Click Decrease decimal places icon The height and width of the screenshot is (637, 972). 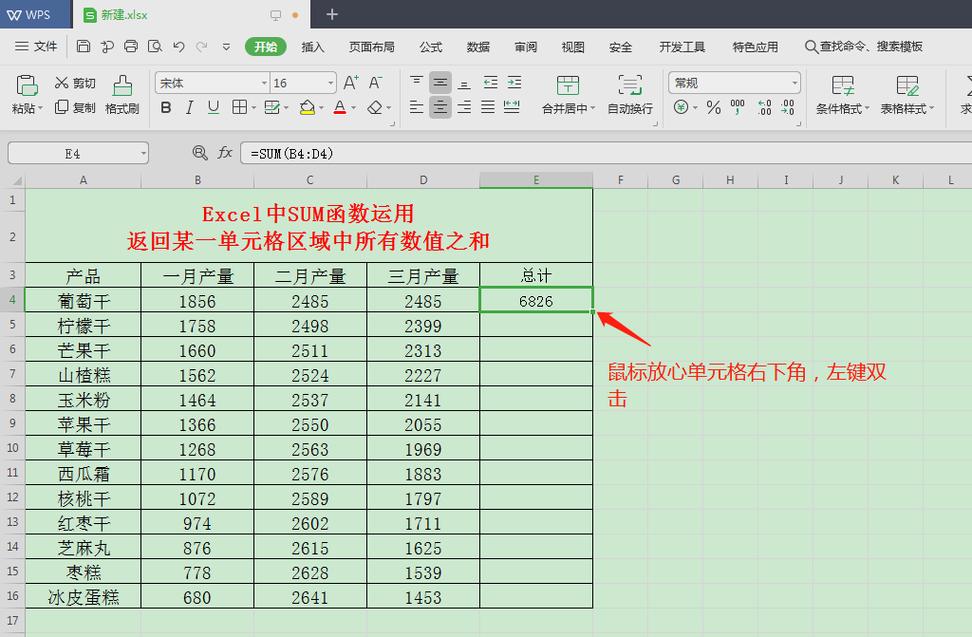pos(787,107)
